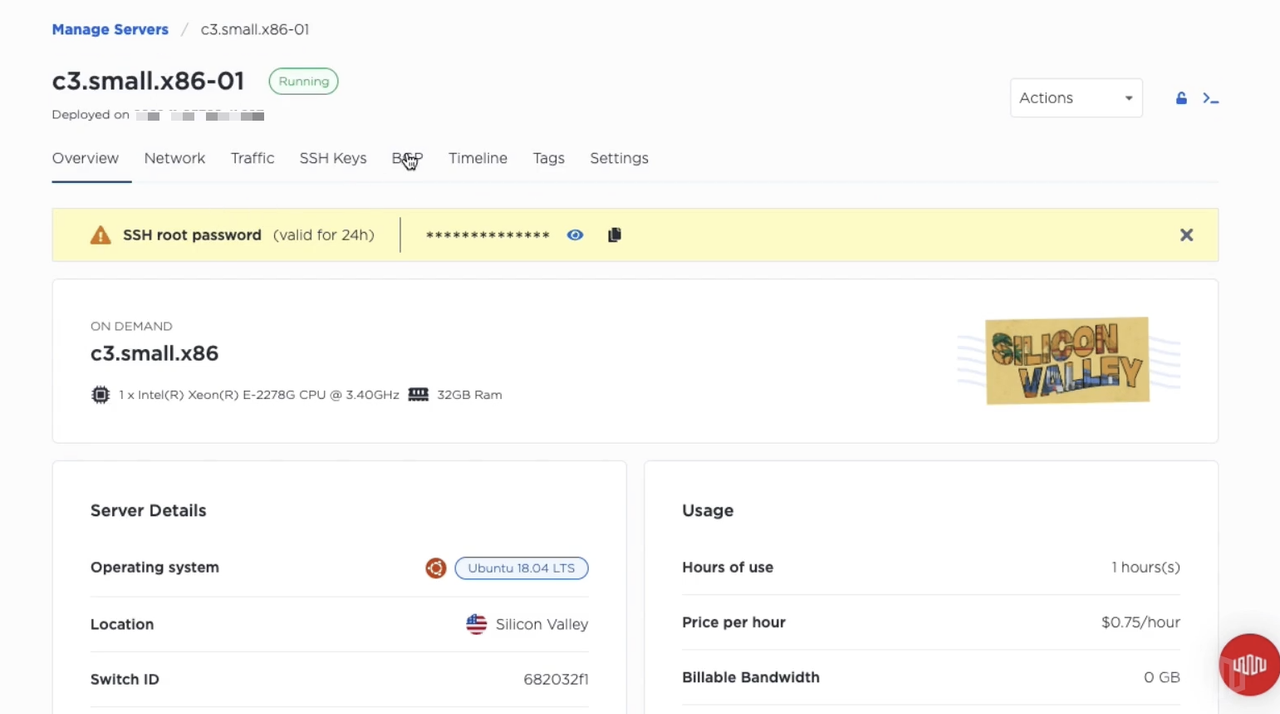Click the c3.small.x86-01 server title
Screen dimensions: 1280x714
[148, 81]
